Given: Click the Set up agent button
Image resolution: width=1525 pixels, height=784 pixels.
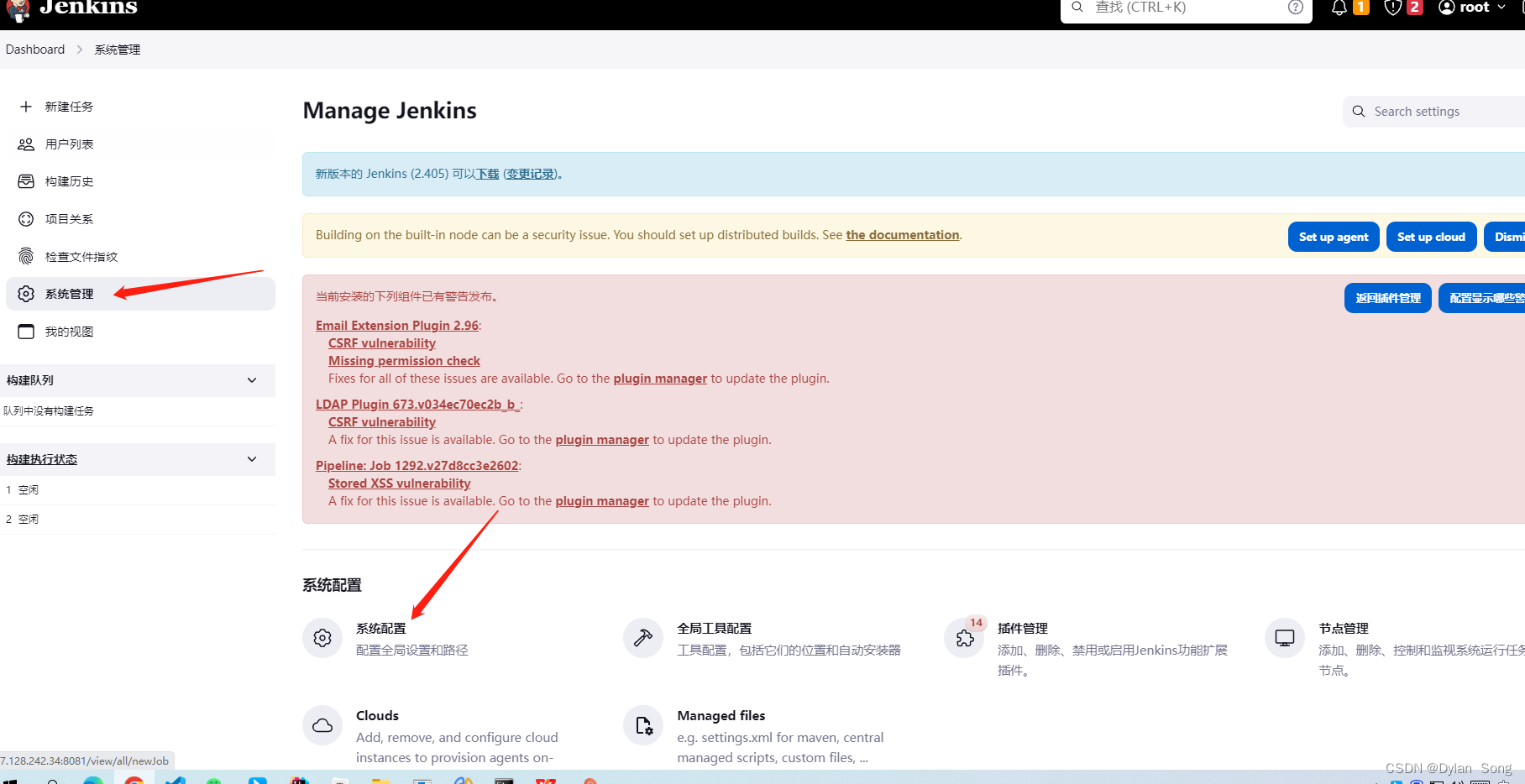Looking at the screenshot, I should pos(1334,237).
